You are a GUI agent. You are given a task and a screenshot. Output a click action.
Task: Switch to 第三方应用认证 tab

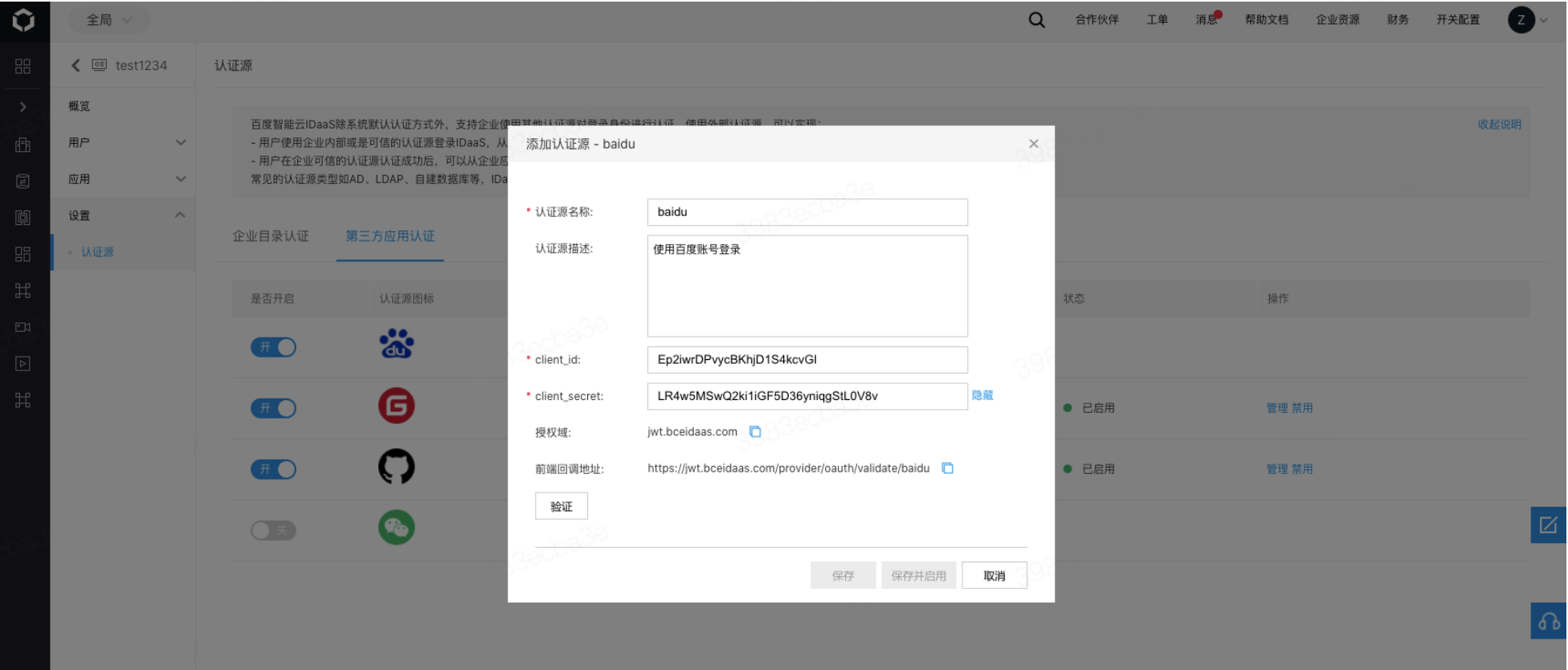[x=390, y=236]
